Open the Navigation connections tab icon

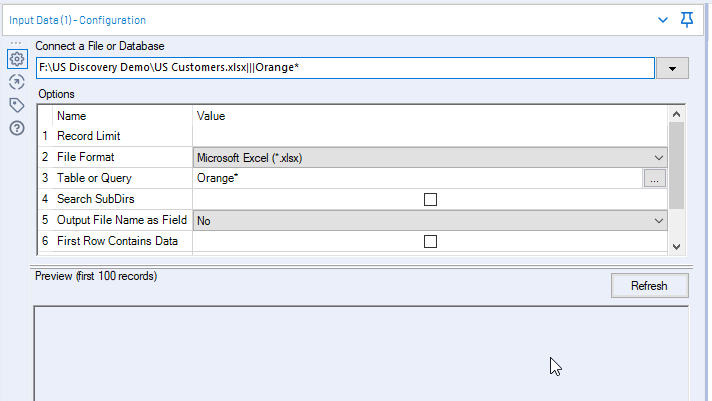click(16, 82)
